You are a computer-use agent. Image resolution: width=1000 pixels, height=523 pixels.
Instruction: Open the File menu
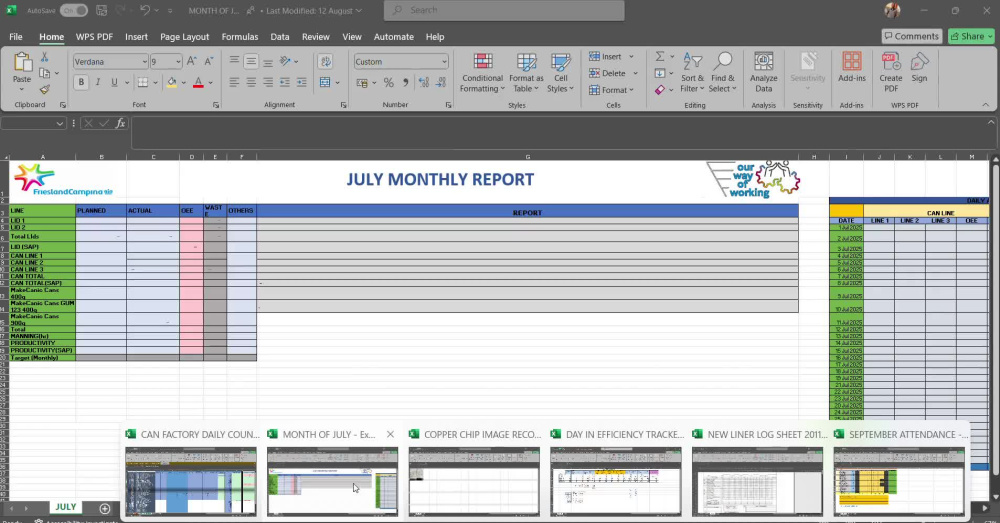[16, 37]
